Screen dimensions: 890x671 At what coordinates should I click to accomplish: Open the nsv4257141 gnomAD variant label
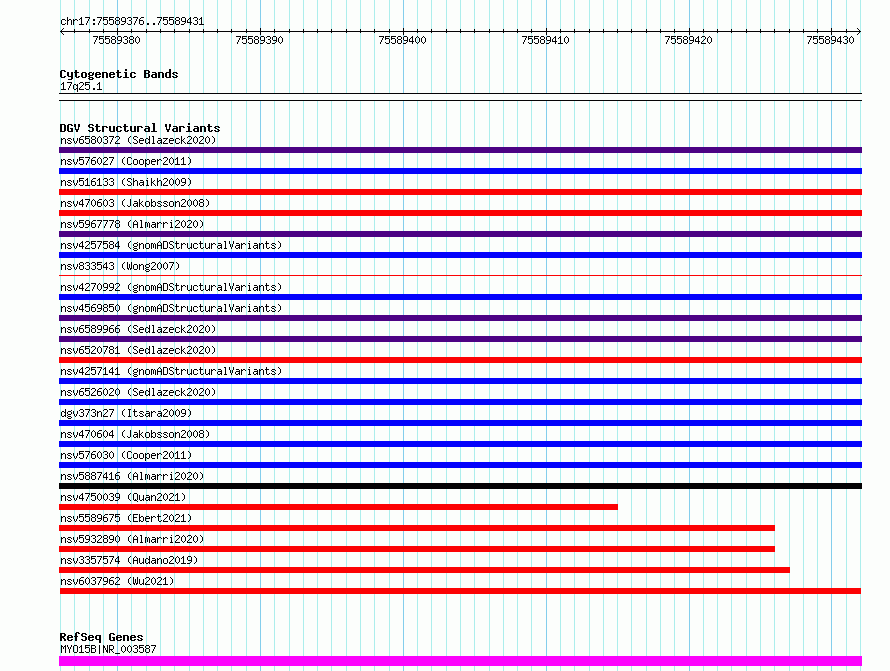tap(171, 371)
